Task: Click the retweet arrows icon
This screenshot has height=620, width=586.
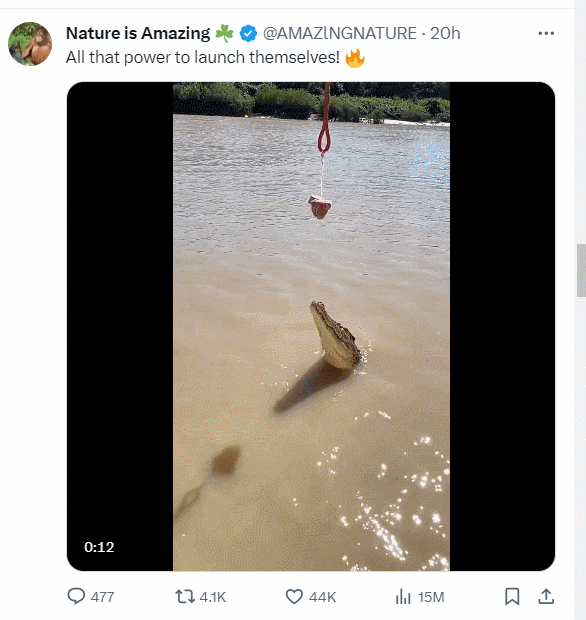Action: coord(185,596)
